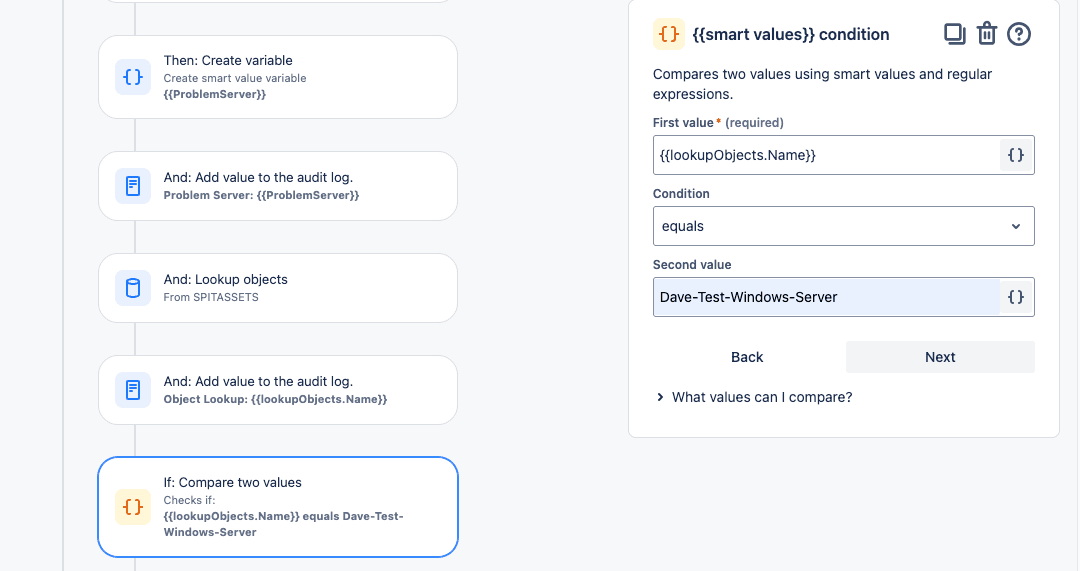Click the Object Lookup audit log icon
The width and height of the screenshot is (1080, 571).
[x=133, y=389]
